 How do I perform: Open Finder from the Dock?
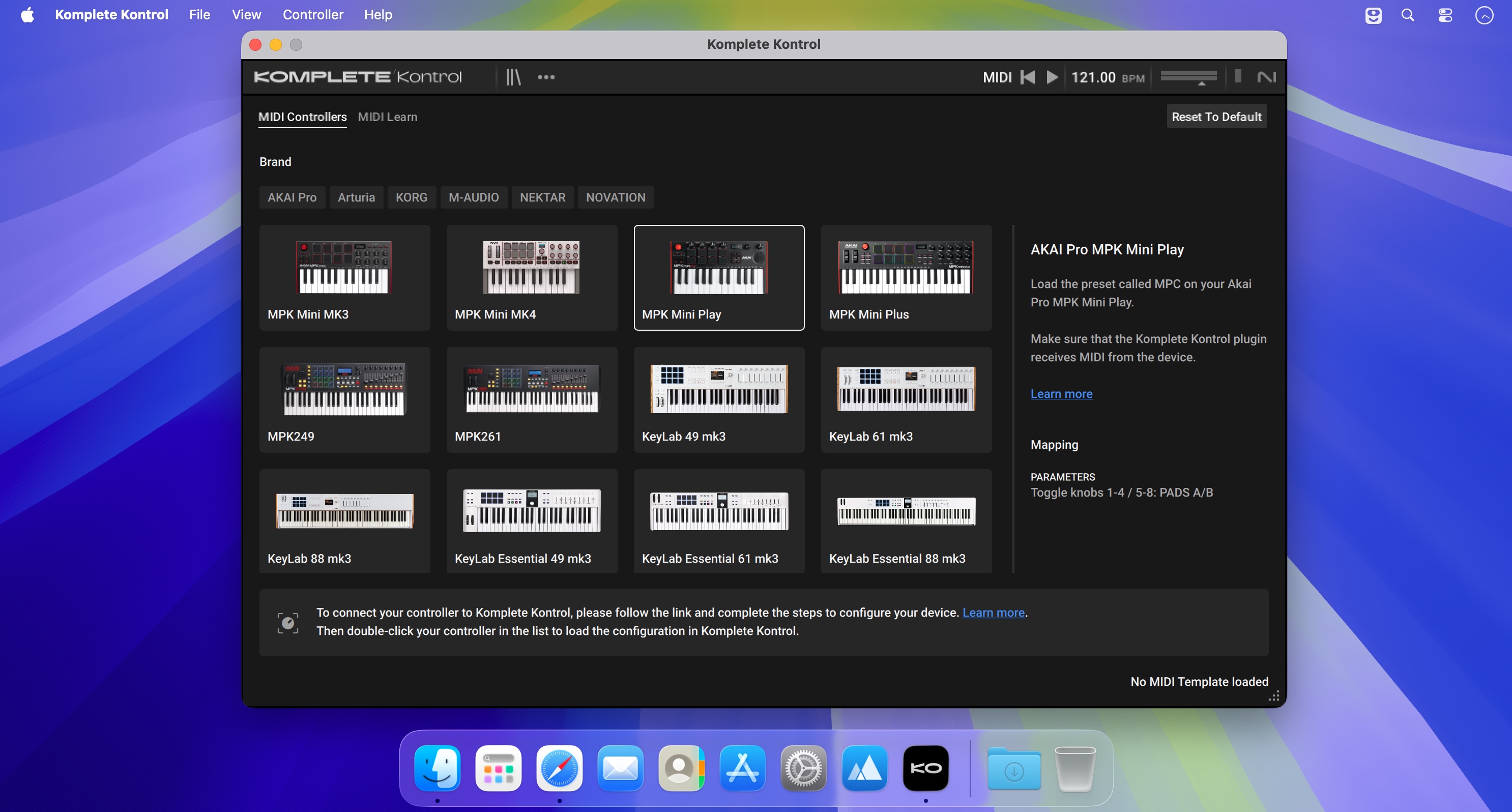point(438,768)
